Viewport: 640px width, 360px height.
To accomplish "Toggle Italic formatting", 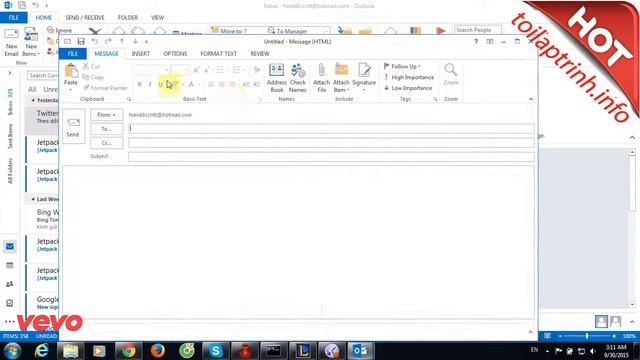I will tap(150, 84).
